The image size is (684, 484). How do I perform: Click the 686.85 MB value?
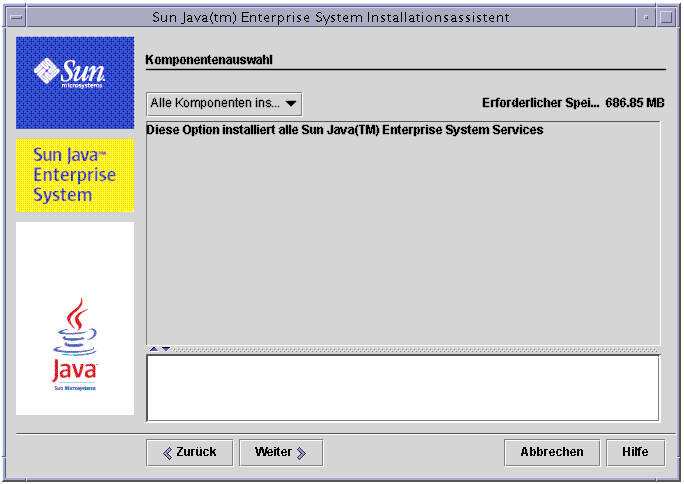coord(635,103)
